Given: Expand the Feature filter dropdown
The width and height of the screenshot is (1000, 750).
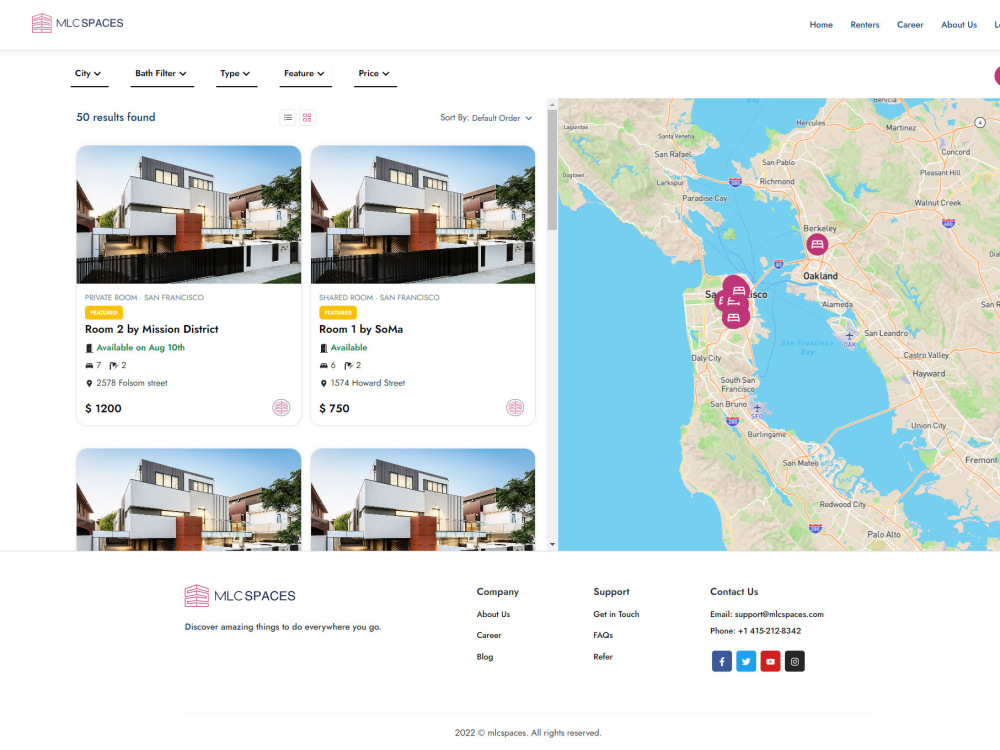Looking at the screenshot, I should click(x=305, y=73).
